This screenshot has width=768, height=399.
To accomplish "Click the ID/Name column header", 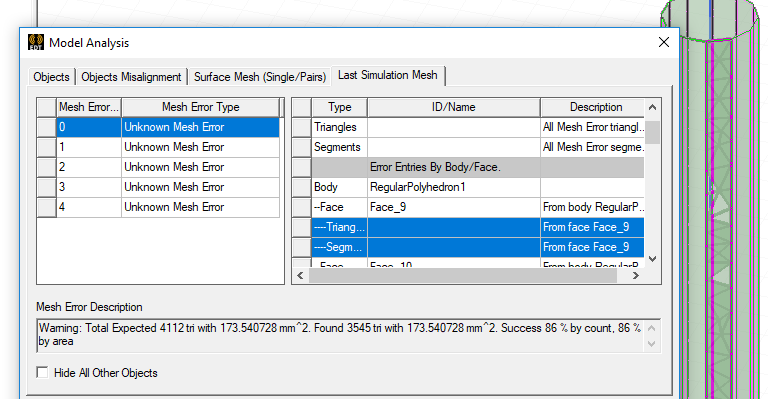I will (454, 107).
